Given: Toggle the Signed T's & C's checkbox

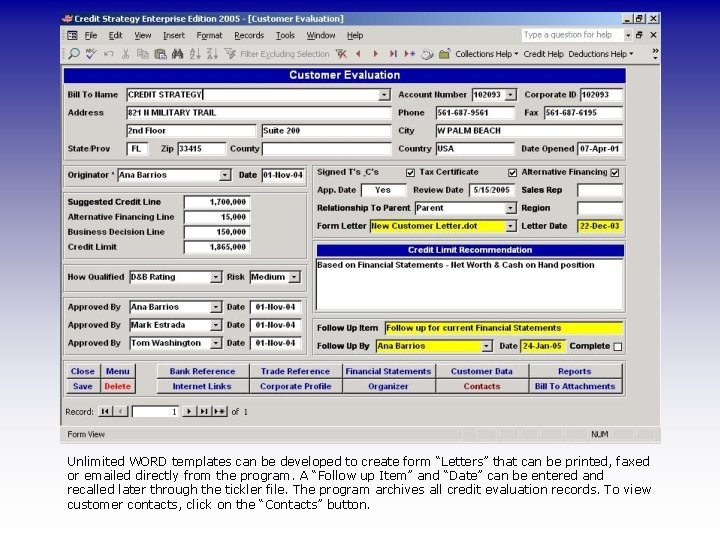Looking at the screenshot, I should [x=410, y=173].
